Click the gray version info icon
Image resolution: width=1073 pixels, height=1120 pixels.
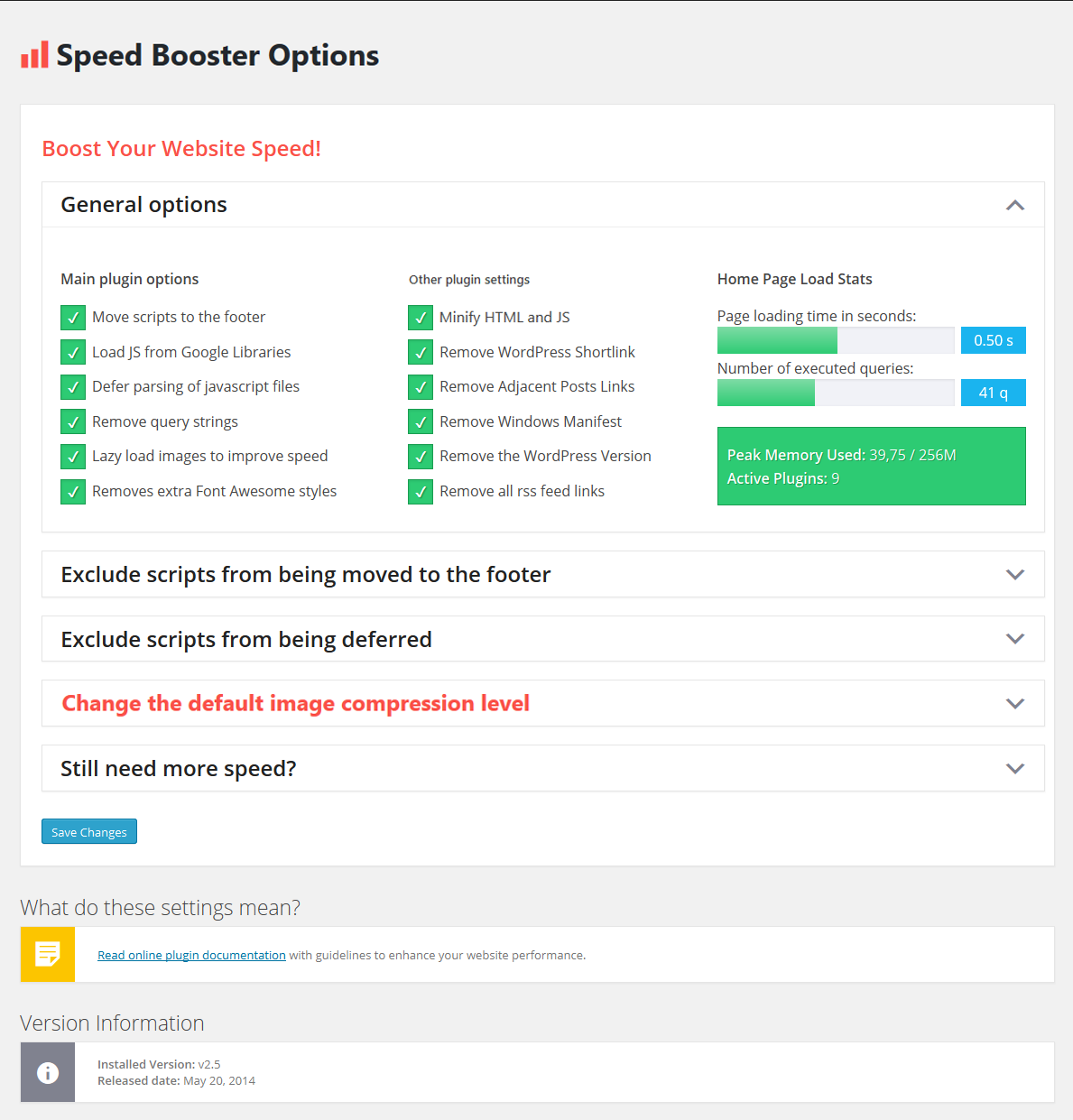pos(48,1072)
